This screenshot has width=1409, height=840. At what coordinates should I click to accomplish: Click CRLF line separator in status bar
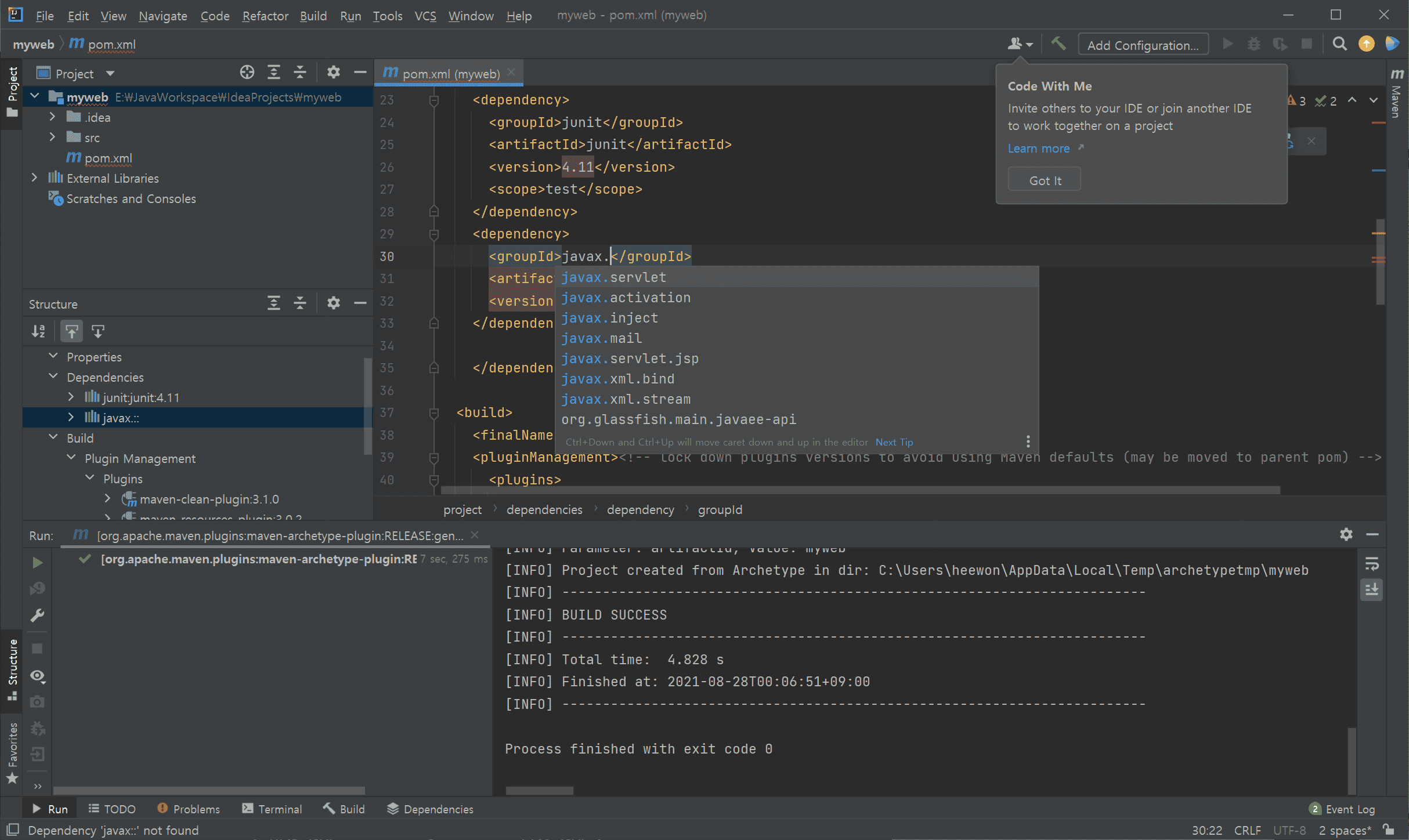coord(1247,830)
